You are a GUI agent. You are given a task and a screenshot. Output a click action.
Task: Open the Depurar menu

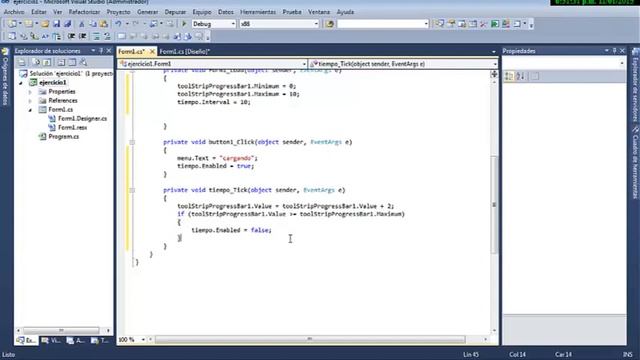175,12
